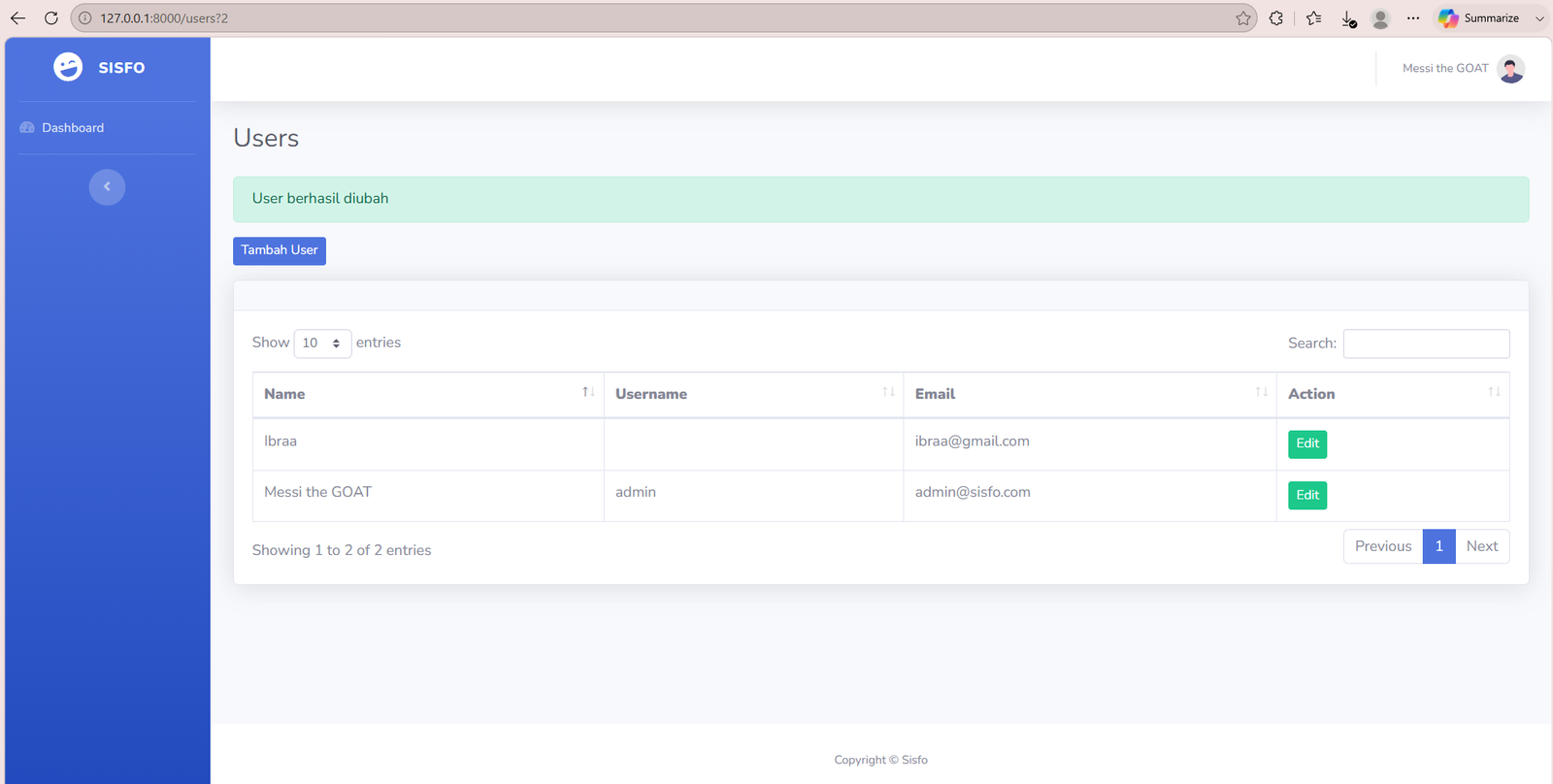Select the admin username cell
This screenshot has width=1553, height=784.
753,496
